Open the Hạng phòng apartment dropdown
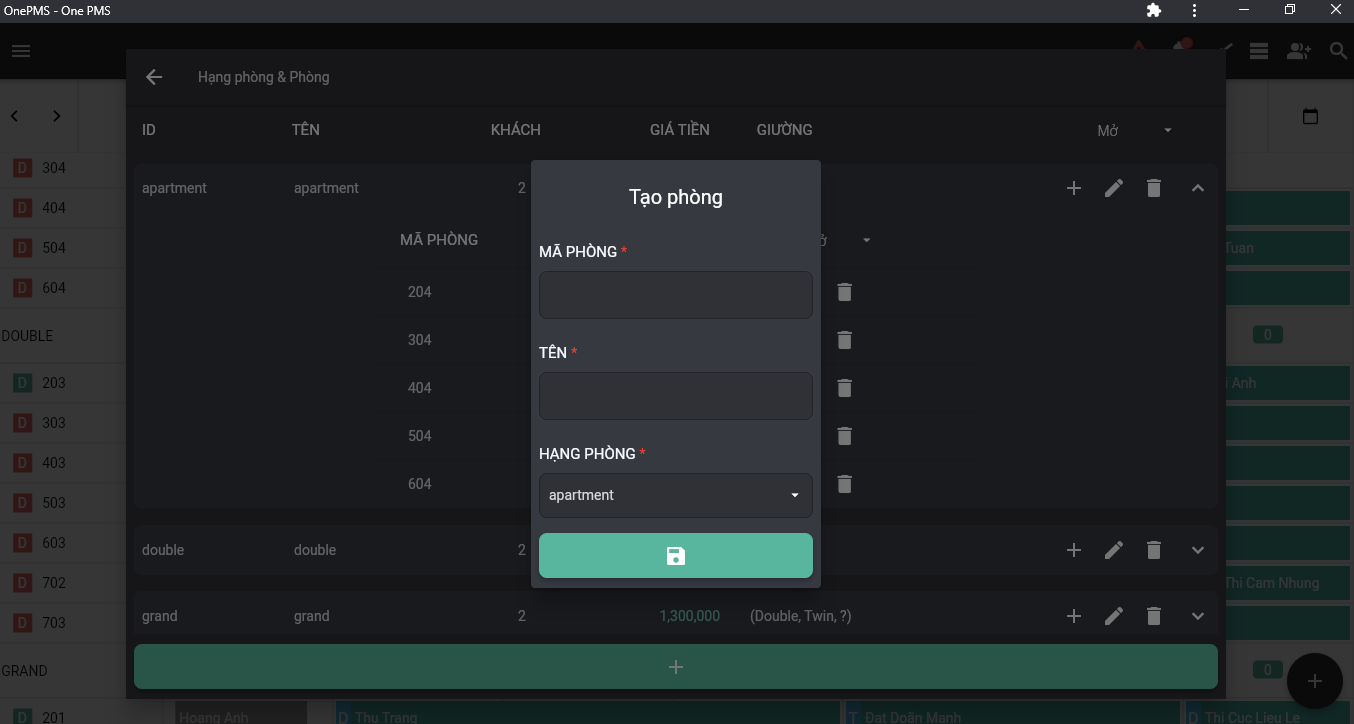 (x=676, y=495)
